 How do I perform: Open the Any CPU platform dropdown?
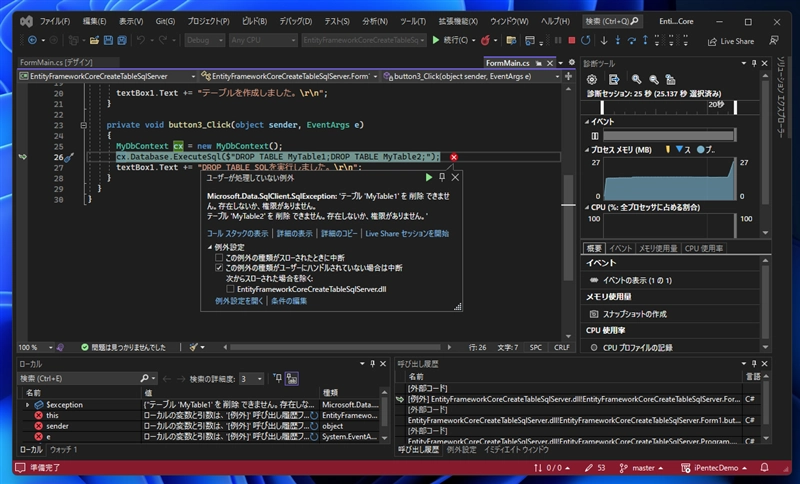point(263,40)
